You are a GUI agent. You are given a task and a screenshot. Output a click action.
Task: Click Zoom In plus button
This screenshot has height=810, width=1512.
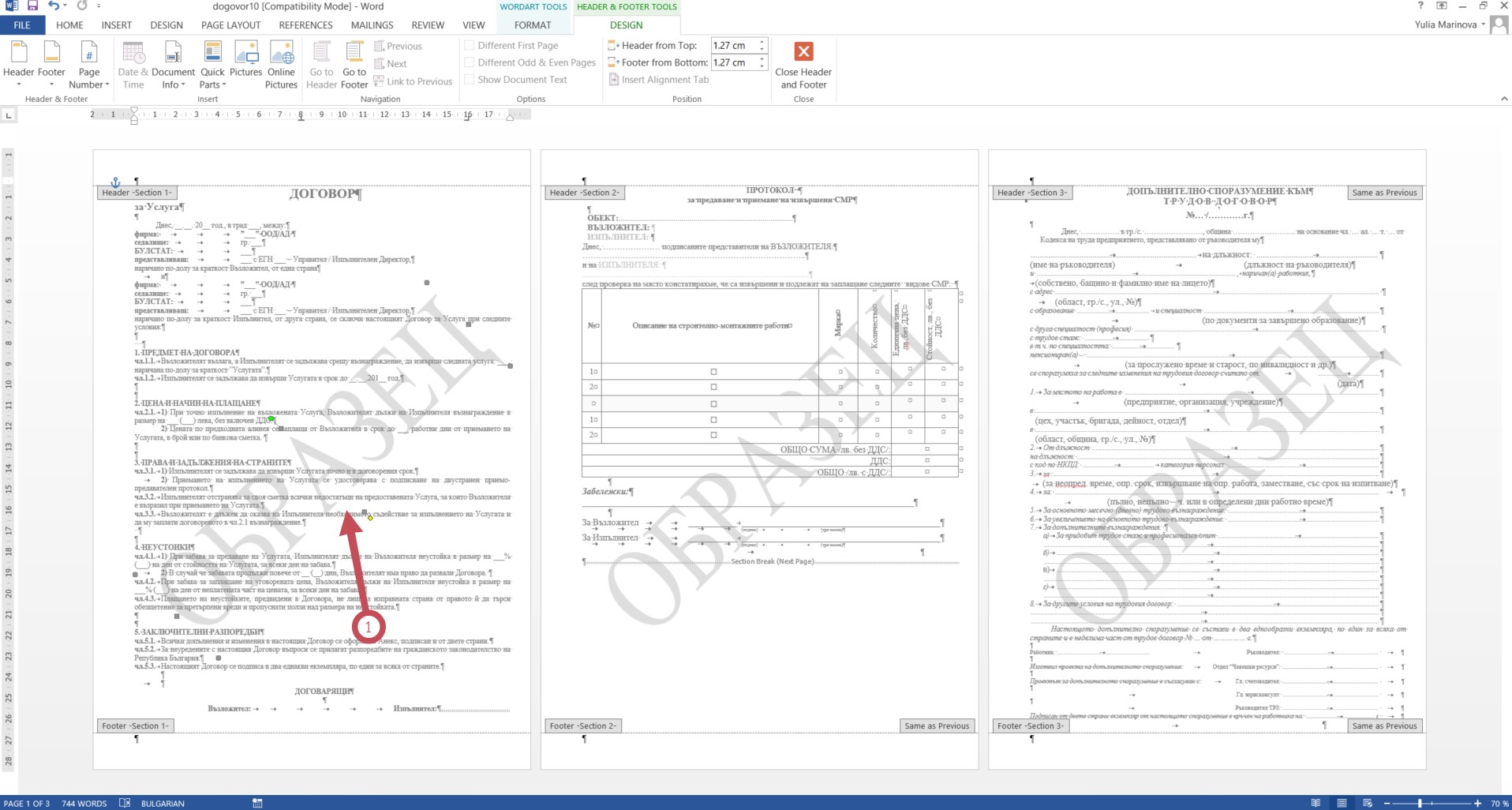click(1478, 803)
